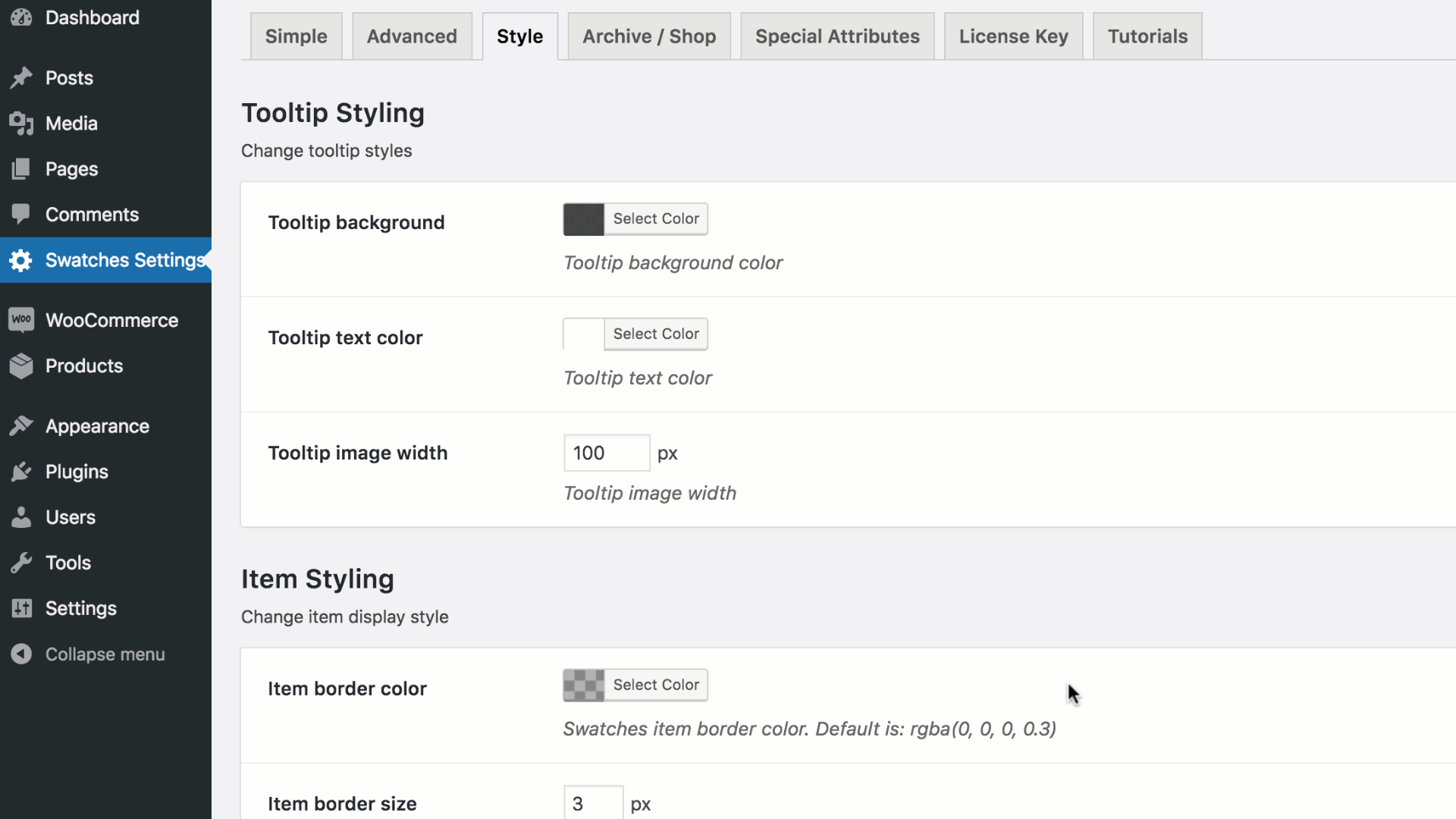Open the Dashboard via its gauge icon
1456x819 pixels.
(21, 17)
